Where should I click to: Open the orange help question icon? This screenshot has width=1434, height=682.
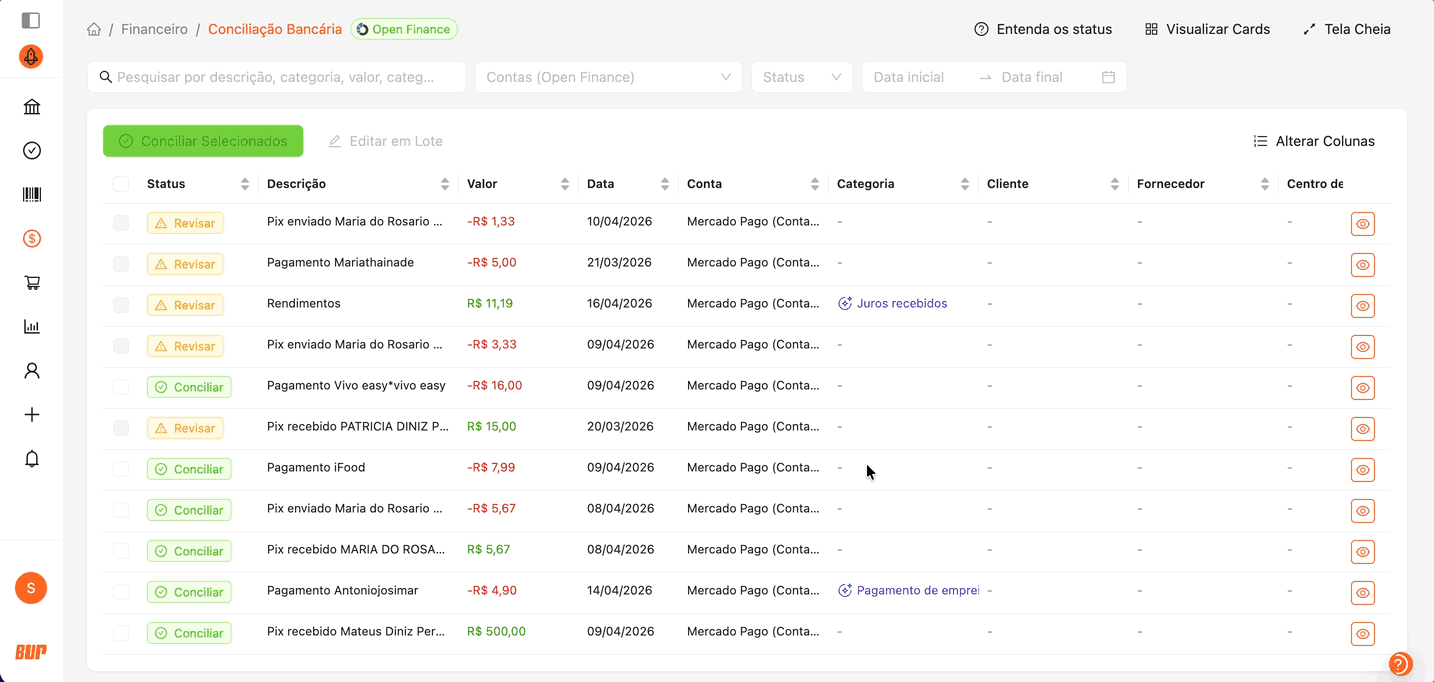point(1400,664)
